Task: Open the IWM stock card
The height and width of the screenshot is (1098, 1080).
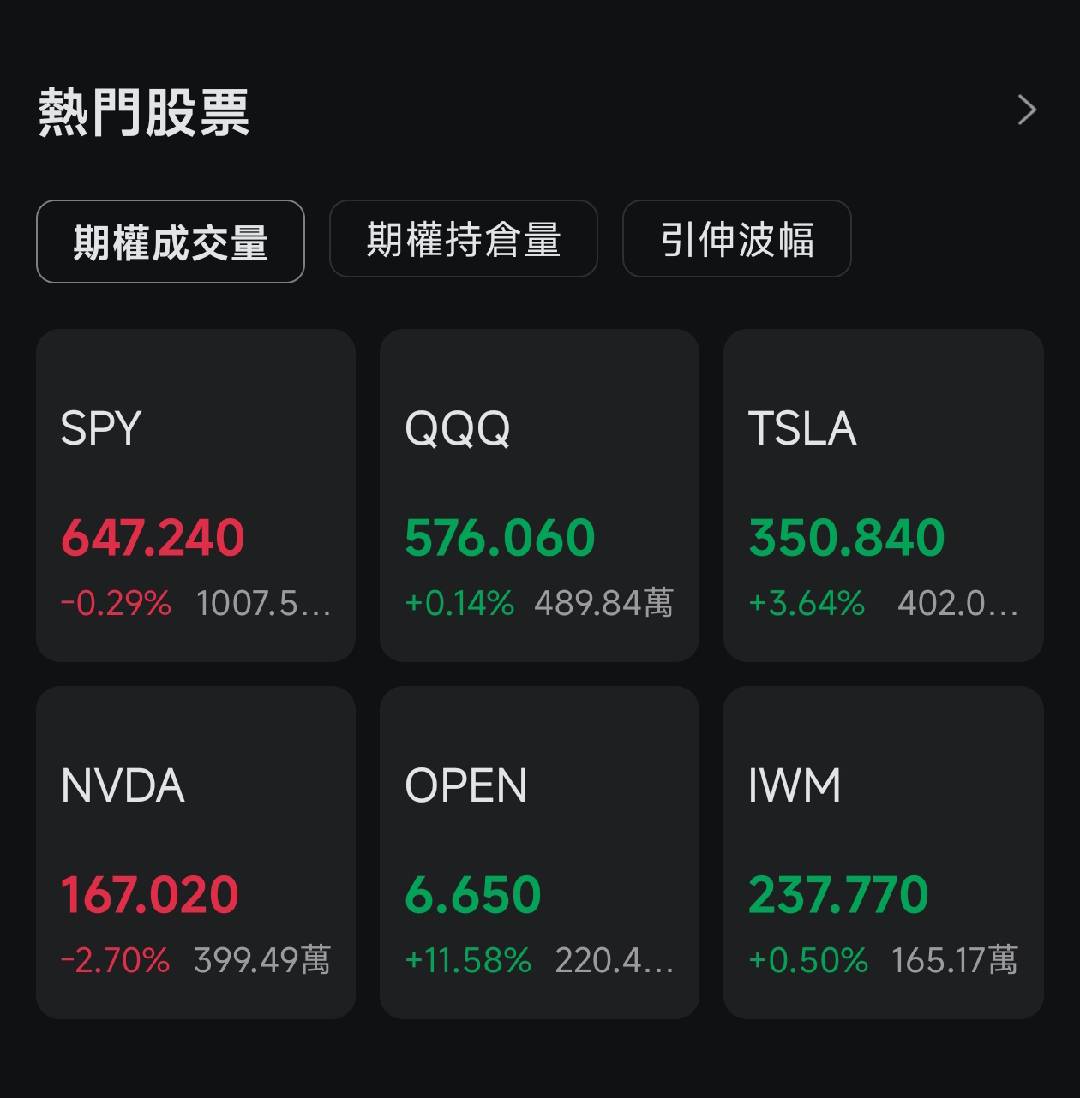Action: (x=883, y=852)
